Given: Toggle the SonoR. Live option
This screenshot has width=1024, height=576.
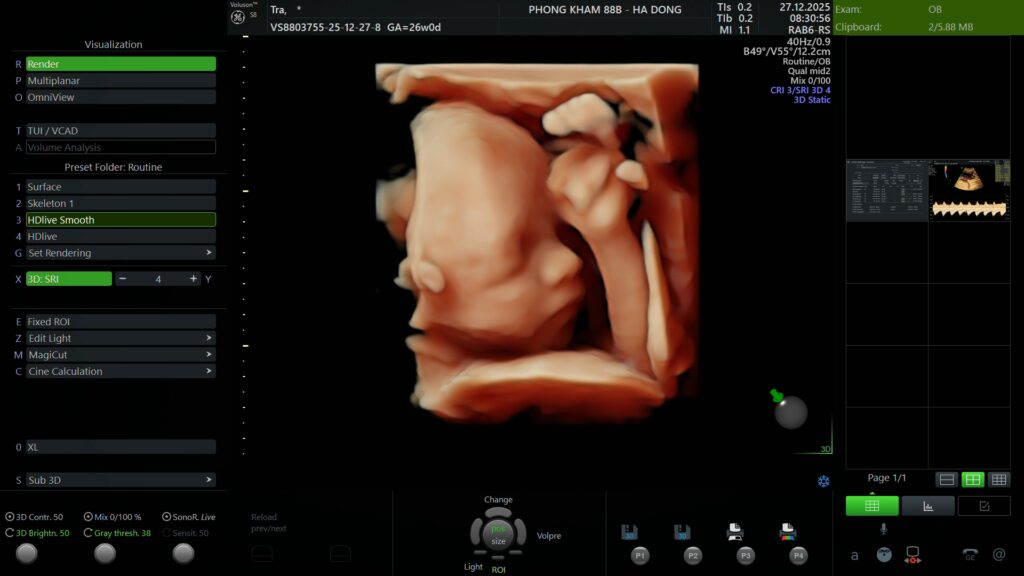Looking at the screenshot, I should click(x=166, y=517).
